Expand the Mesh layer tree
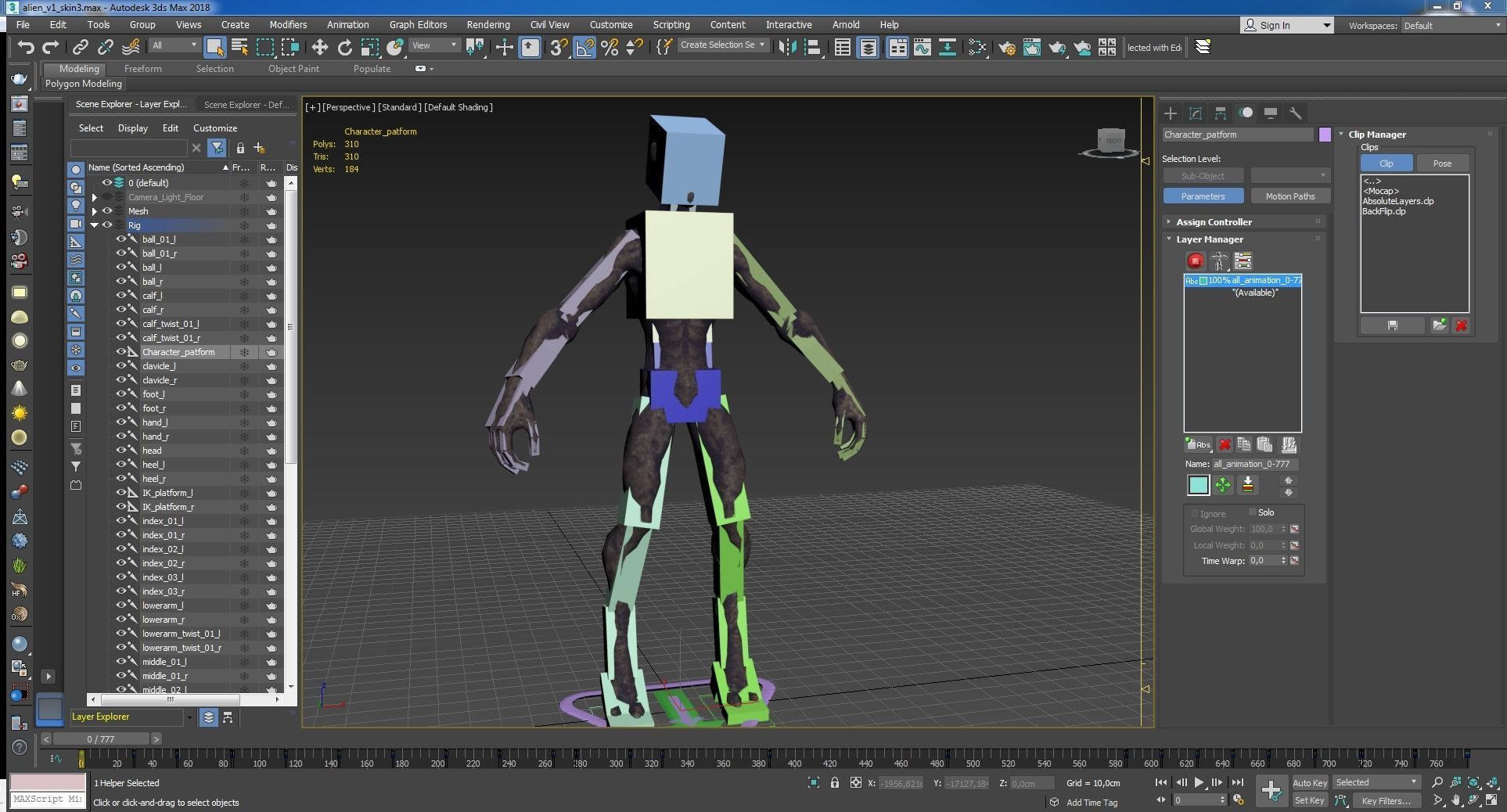The height and width of the screenshot is (812, 1507). click(x=95, y=211)
